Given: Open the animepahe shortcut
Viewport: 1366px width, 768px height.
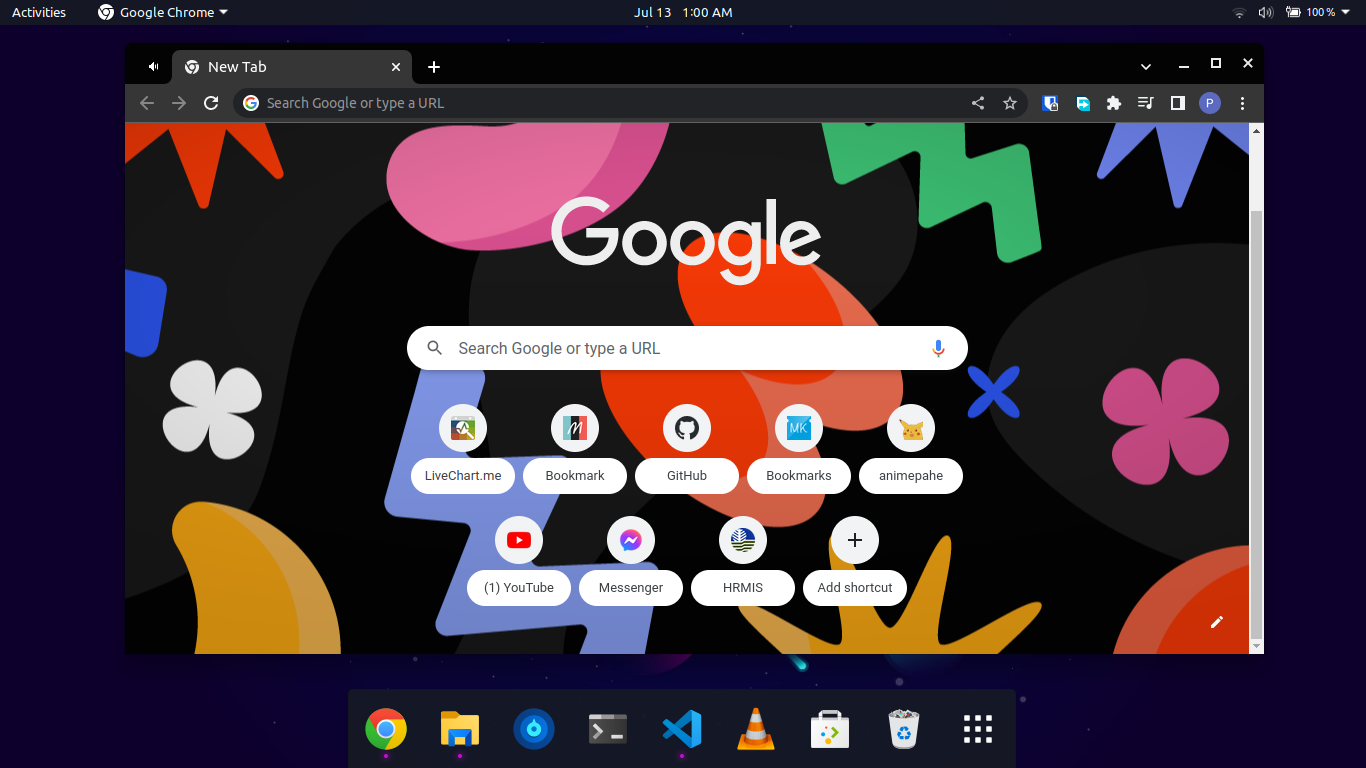Looking at the screenshot, I should coord(911,449).
